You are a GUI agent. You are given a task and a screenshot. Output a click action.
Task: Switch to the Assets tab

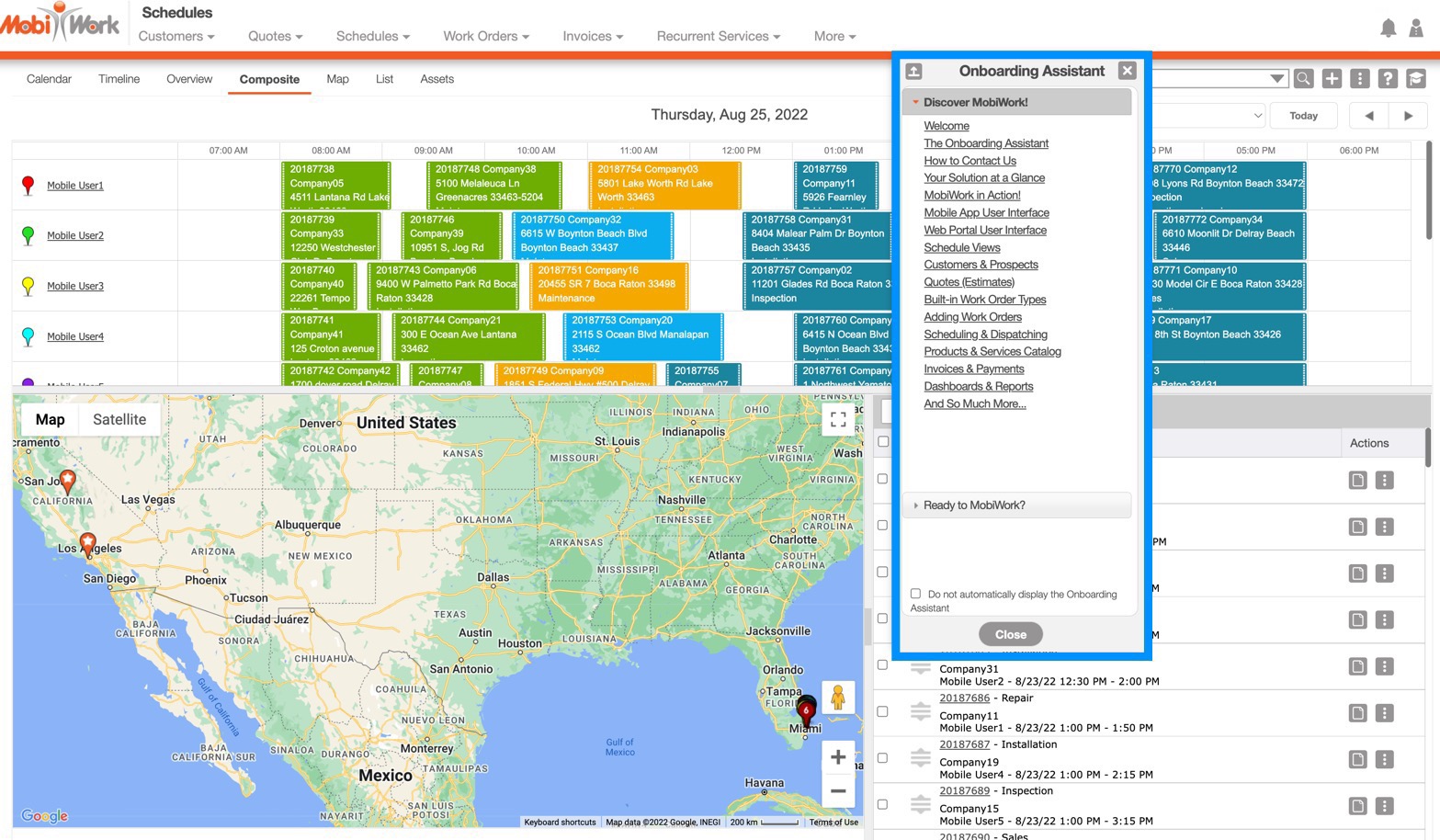(437, 79)
